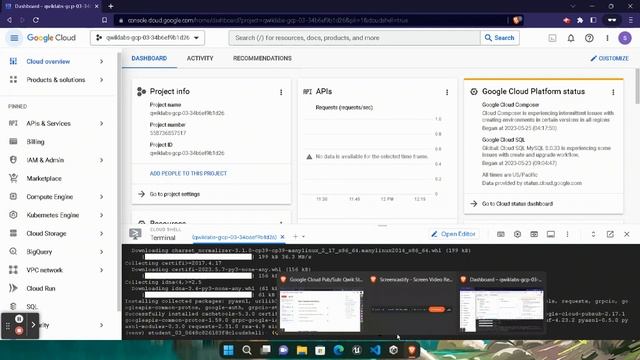Click Cloud Shell session information monitor icon
Viewport: 640px width, 360px height.
(551, 234)
